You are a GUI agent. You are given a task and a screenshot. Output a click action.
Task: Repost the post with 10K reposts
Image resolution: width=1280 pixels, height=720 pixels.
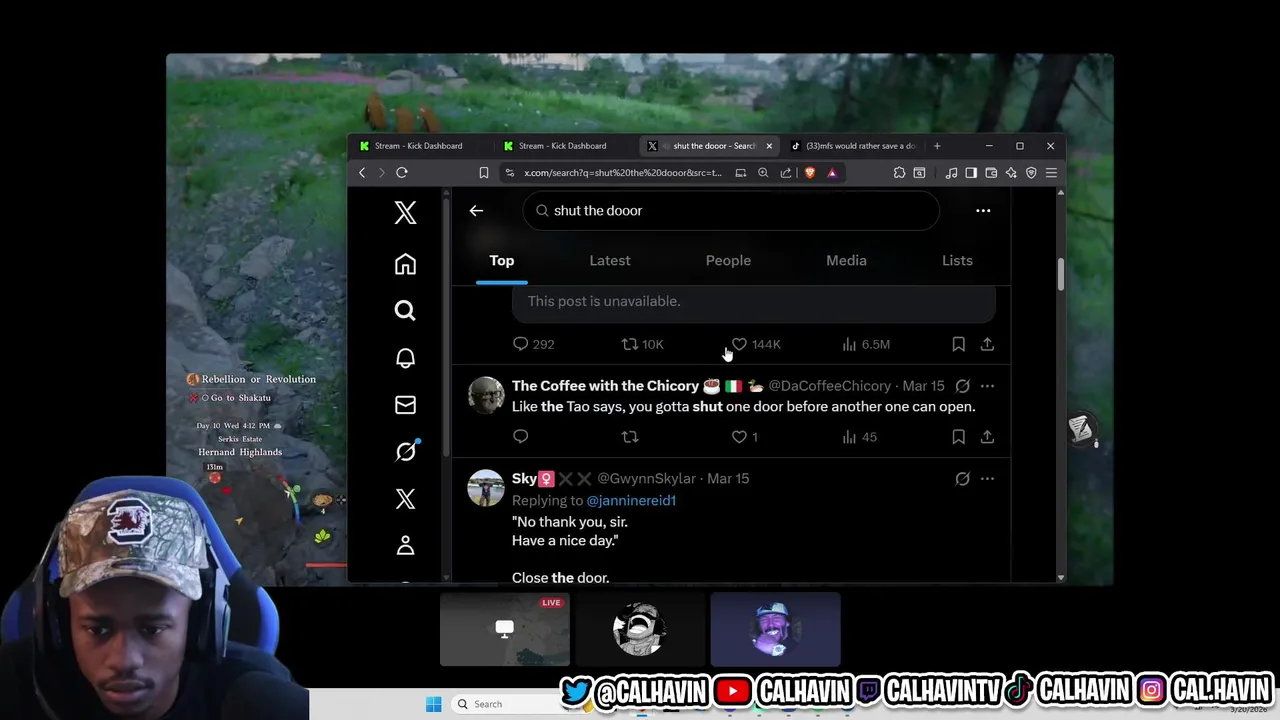click(x=642, y=344)
